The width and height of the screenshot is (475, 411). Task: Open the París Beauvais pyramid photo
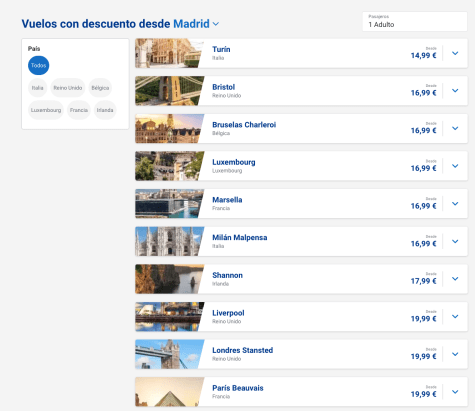click(x=169, y=392)
